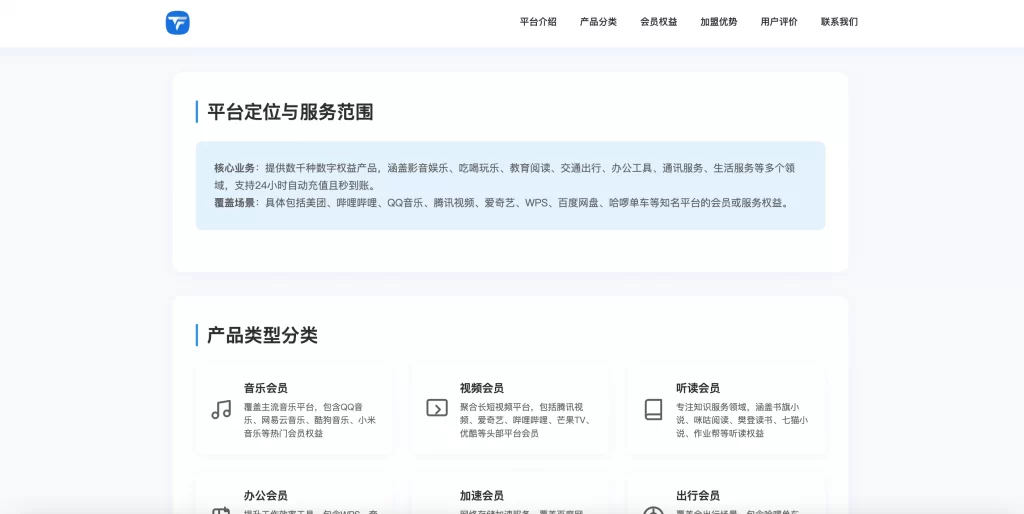Click the video play icon in 视频会员 card

437,408
